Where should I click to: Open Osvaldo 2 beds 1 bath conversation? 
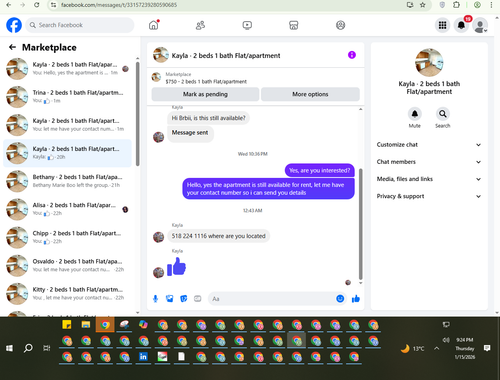tap(67, 265)
